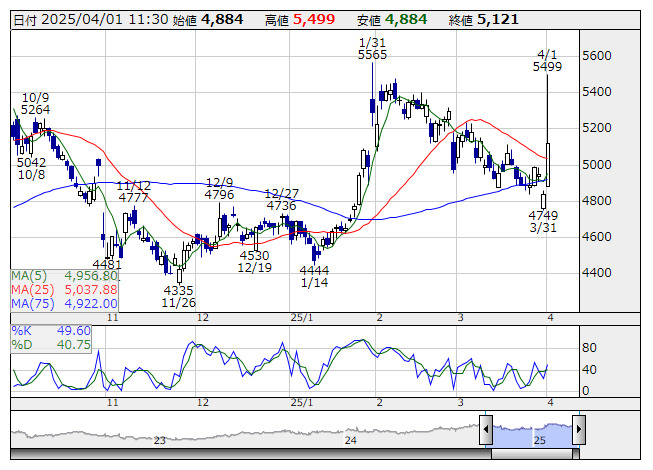
Task: Click the 25/1 month label under price chart
Action: click(x=302, y=318)
